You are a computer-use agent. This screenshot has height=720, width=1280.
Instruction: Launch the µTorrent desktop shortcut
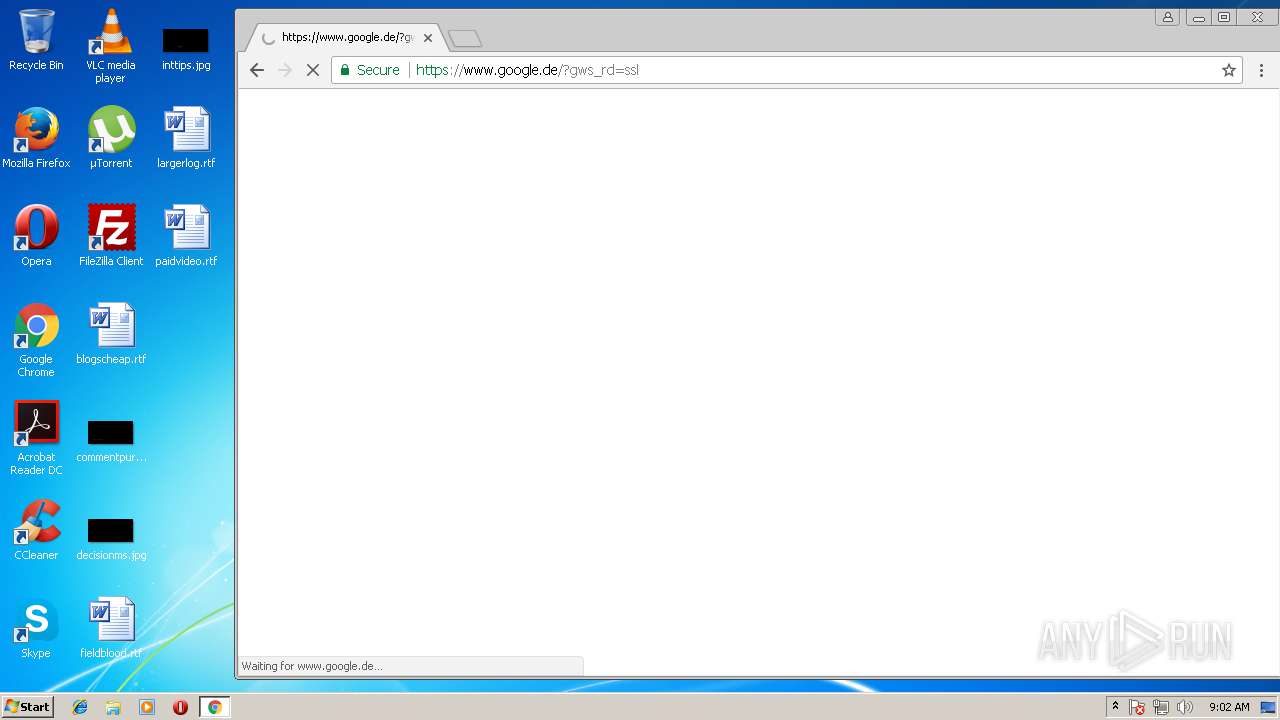click(111, 138)
